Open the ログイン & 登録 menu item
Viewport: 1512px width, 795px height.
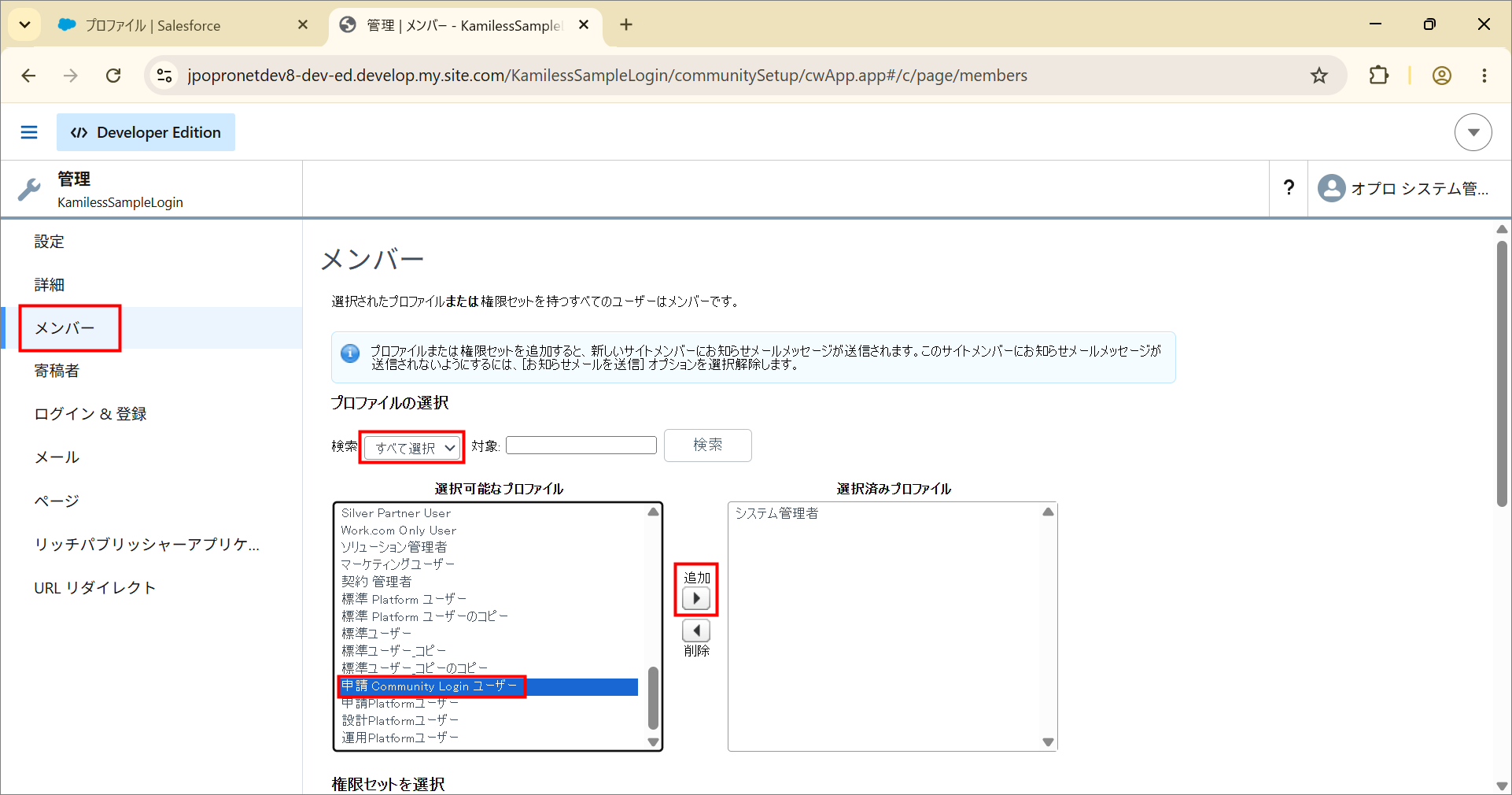[90, 414]
